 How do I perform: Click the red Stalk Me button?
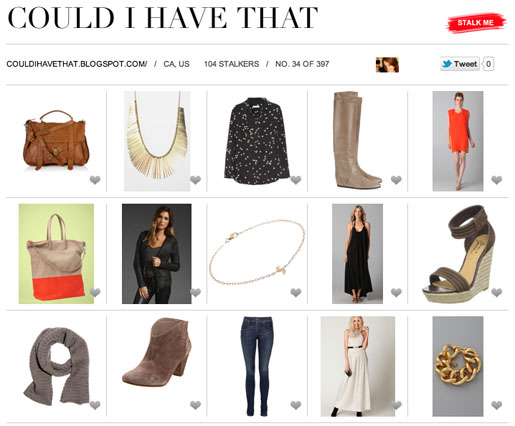click(476, 23)
